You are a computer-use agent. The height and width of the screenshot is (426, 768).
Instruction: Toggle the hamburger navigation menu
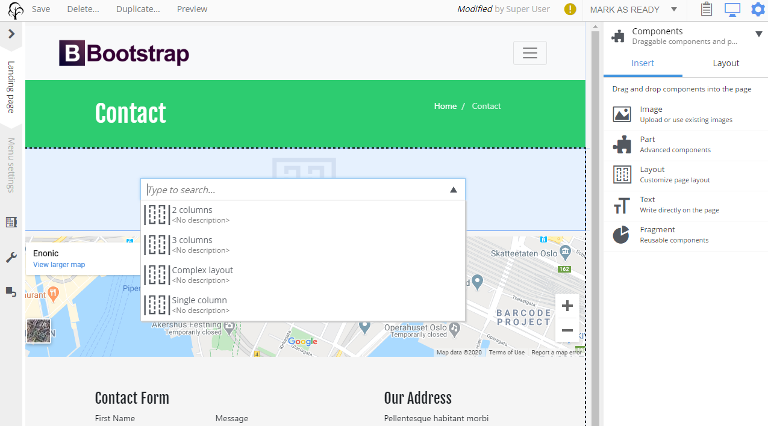[529, 52]
